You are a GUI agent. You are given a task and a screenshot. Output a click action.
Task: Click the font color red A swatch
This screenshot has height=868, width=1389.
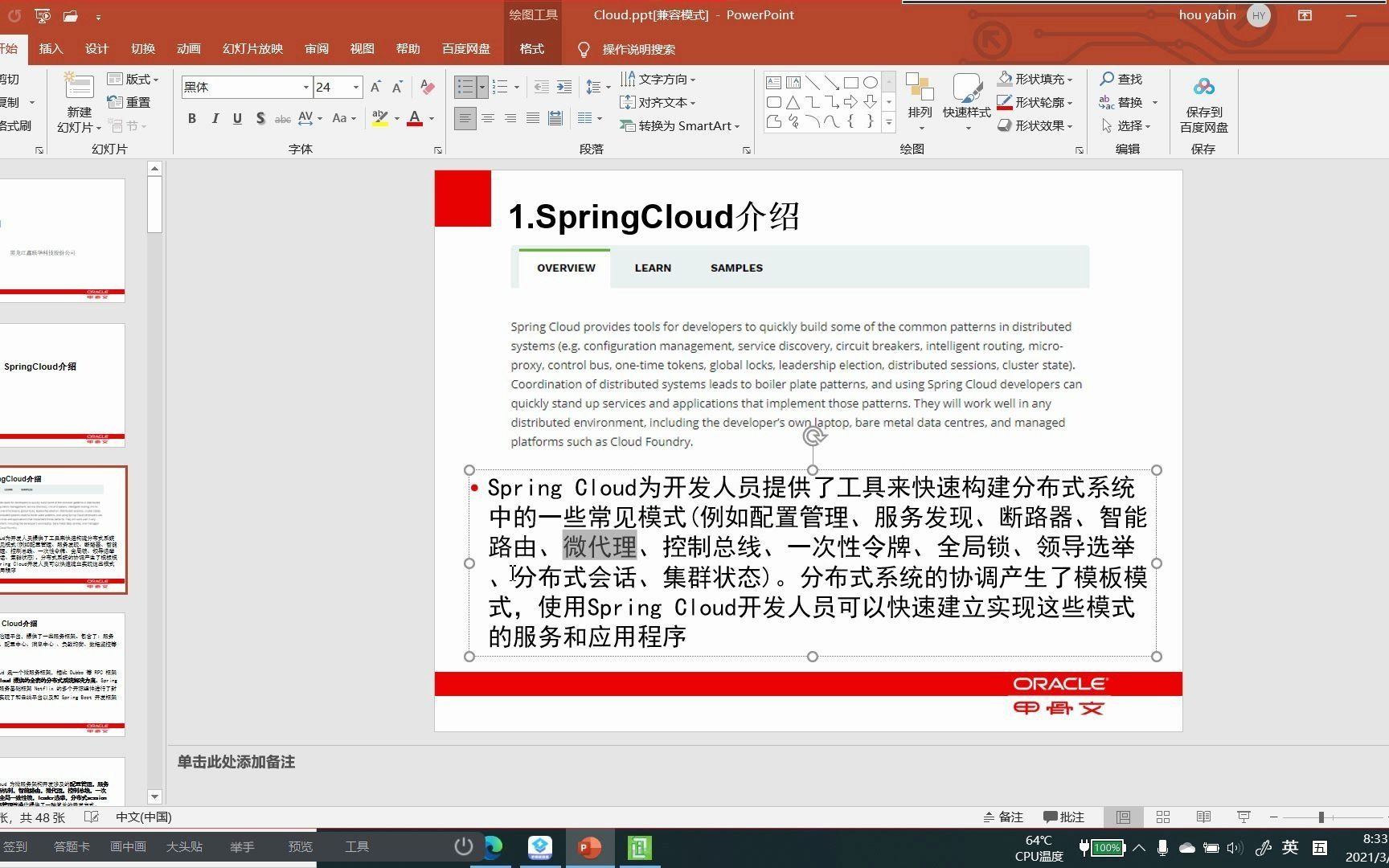pos(415,119)
